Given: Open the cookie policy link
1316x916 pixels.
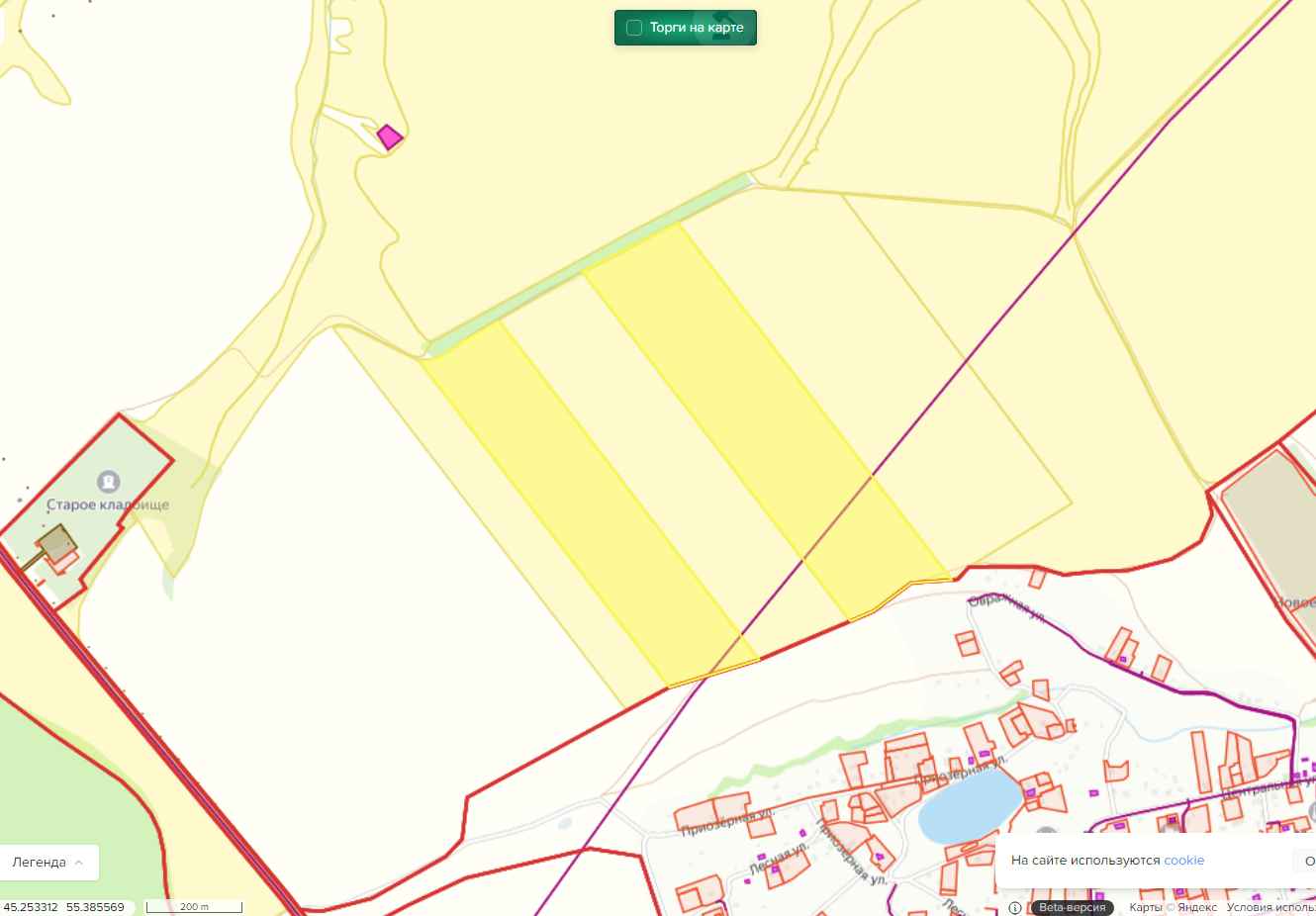Looking at the screenshot, I should tap(1183, 860).
